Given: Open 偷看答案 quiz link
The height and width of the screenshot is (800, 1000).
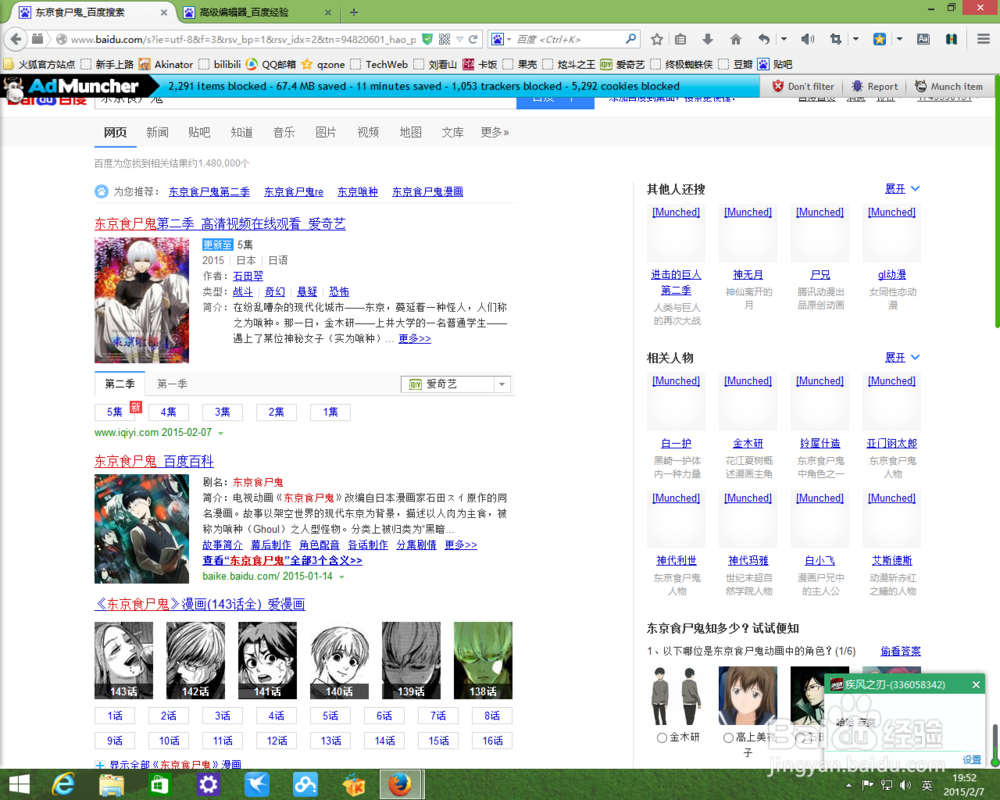Looking at the screenshot, I should point(901,651).
